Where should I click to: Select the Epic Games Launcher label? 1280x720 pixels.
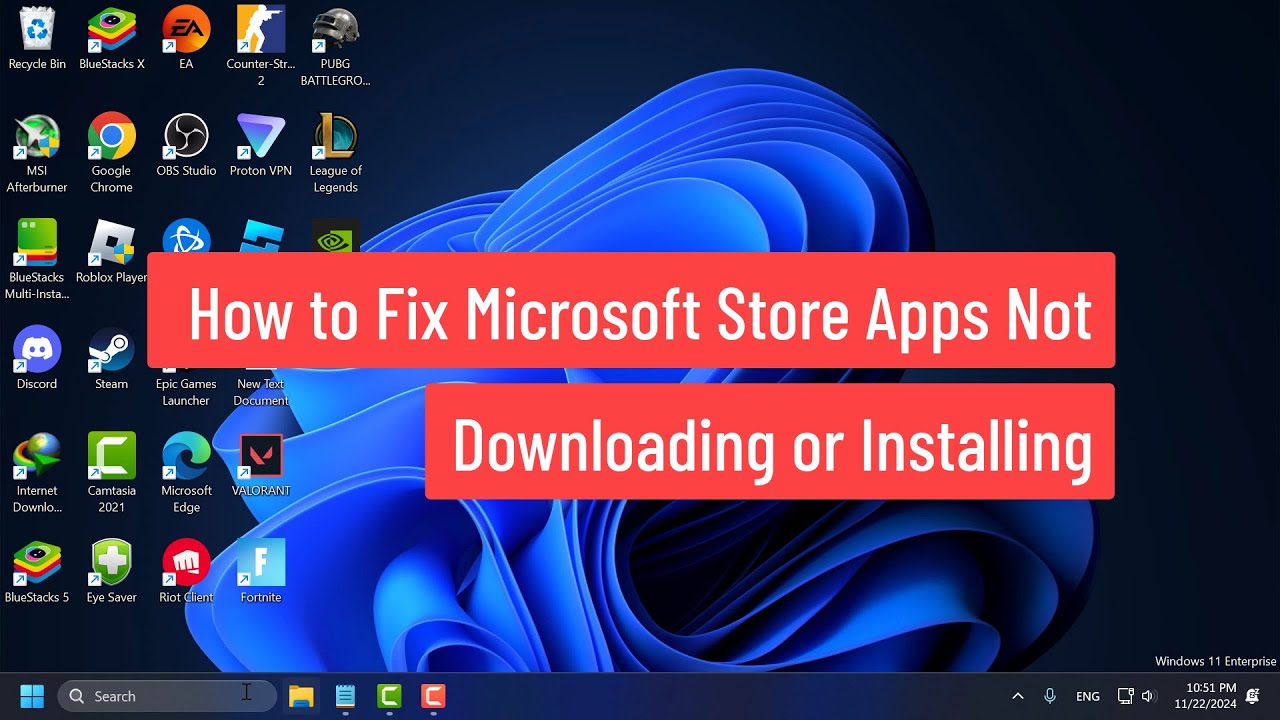tap(186, 392)
